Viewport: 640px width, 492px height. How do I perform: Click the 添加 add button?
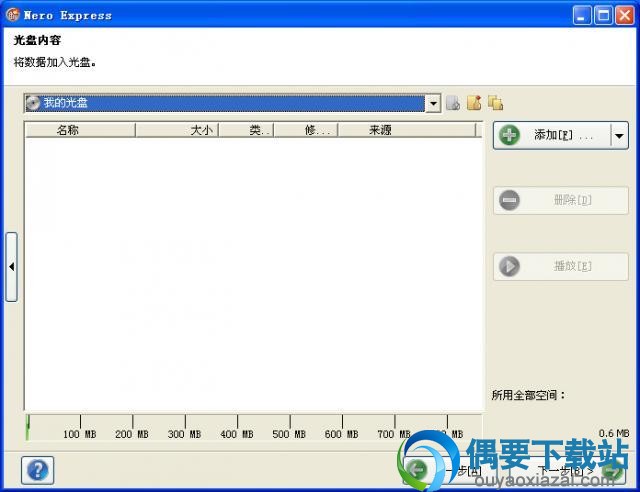(x=552, y=135)
